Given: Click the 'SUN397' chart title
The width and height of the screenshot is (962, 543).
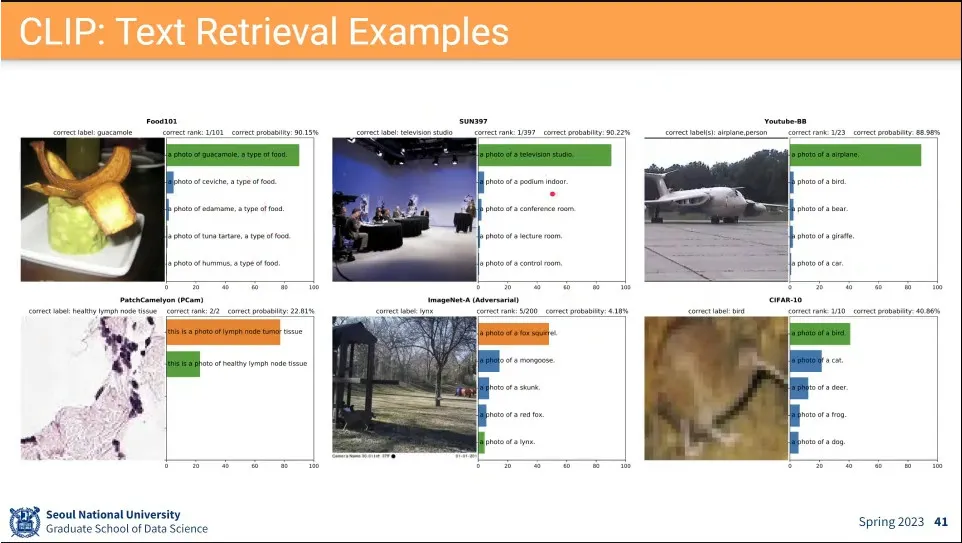Looking at the screenshot, I should click(x=473, y=121).
